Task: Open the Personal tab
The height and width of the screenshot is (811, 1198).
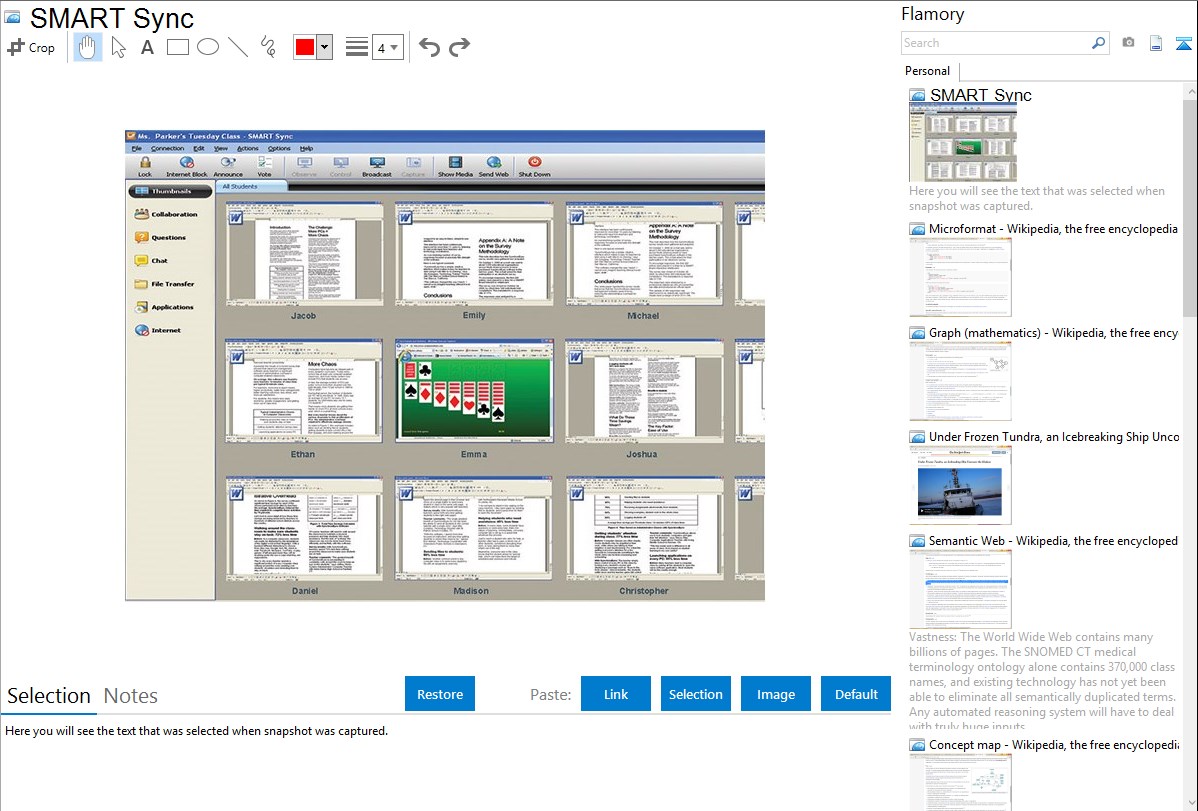Action: coord(927,71)
